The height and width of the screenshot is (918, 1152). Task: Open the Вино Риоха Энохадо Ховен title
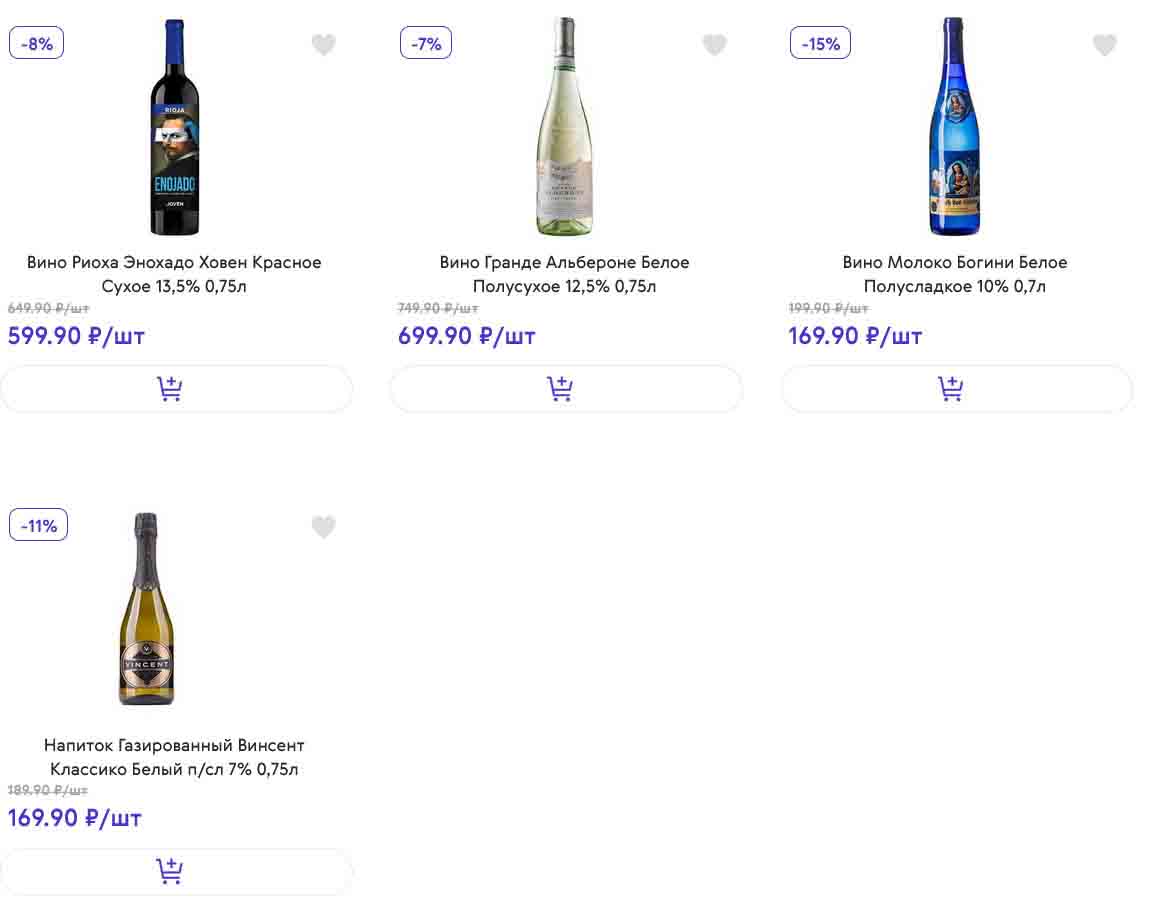coord(174,274)
